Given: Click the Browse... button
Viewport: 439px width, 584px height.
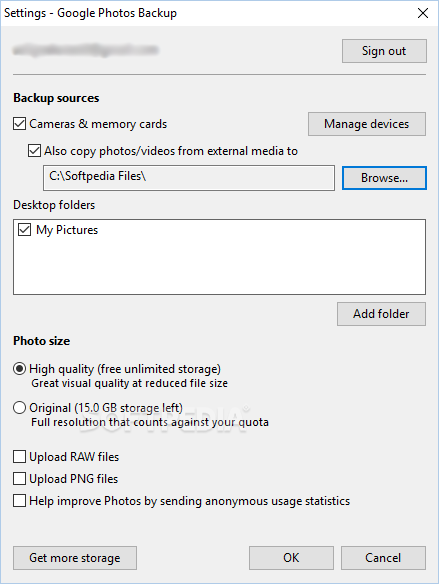Looking at the screenshot, I should tap(384, 178).
